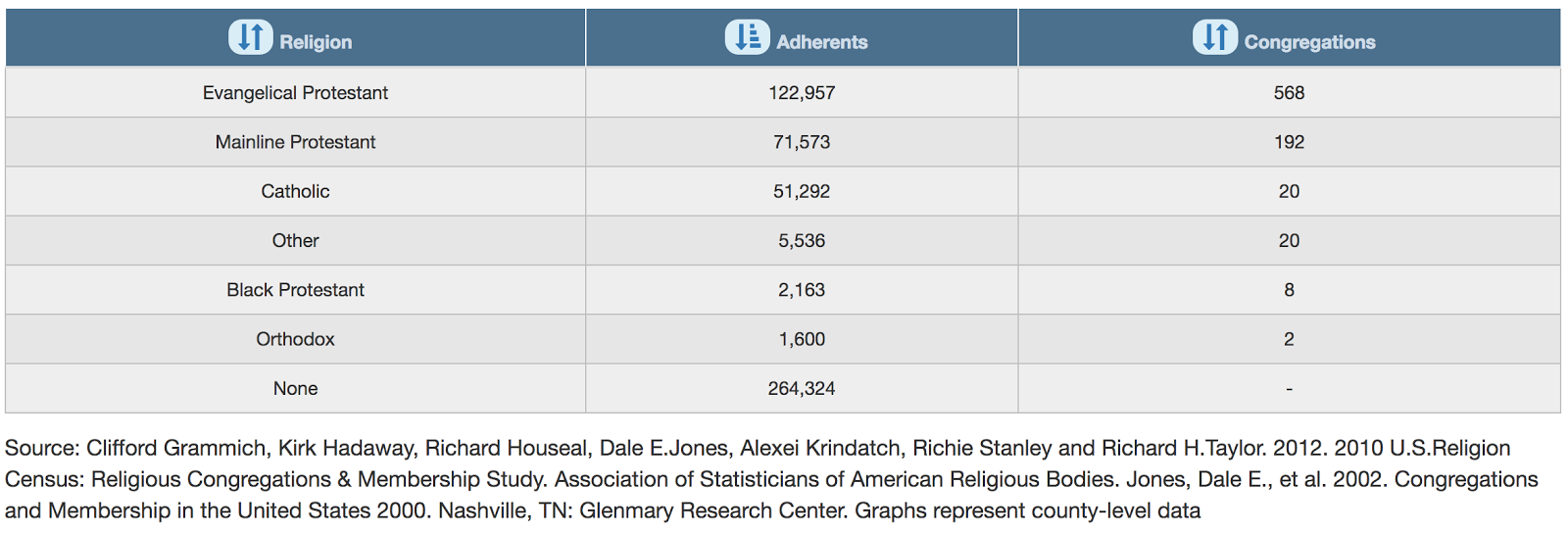This screenshot has width=1568, height=534.
Task: Sort table by Religion header text
Action: 316,42
